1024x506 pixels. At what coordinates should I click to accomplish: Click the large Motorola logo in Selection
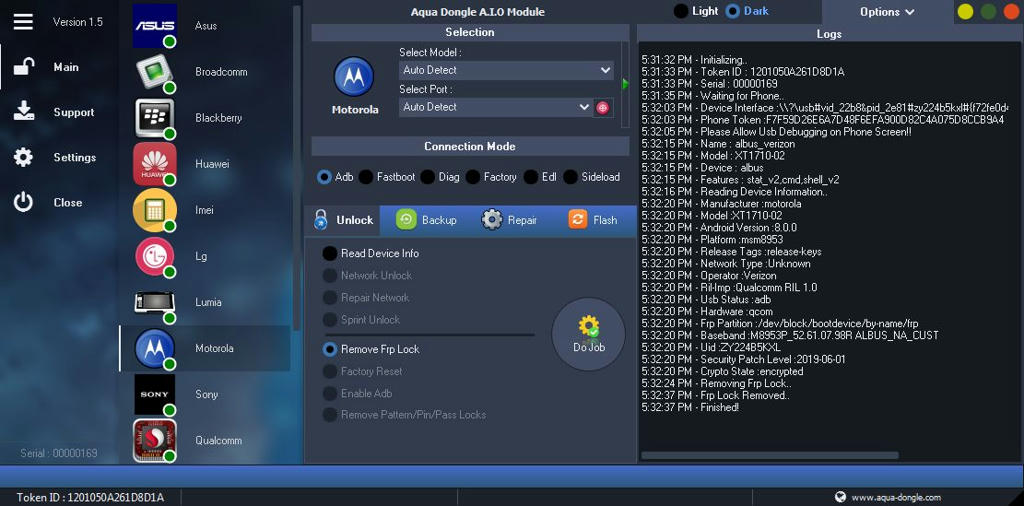(x=354, y=76)
